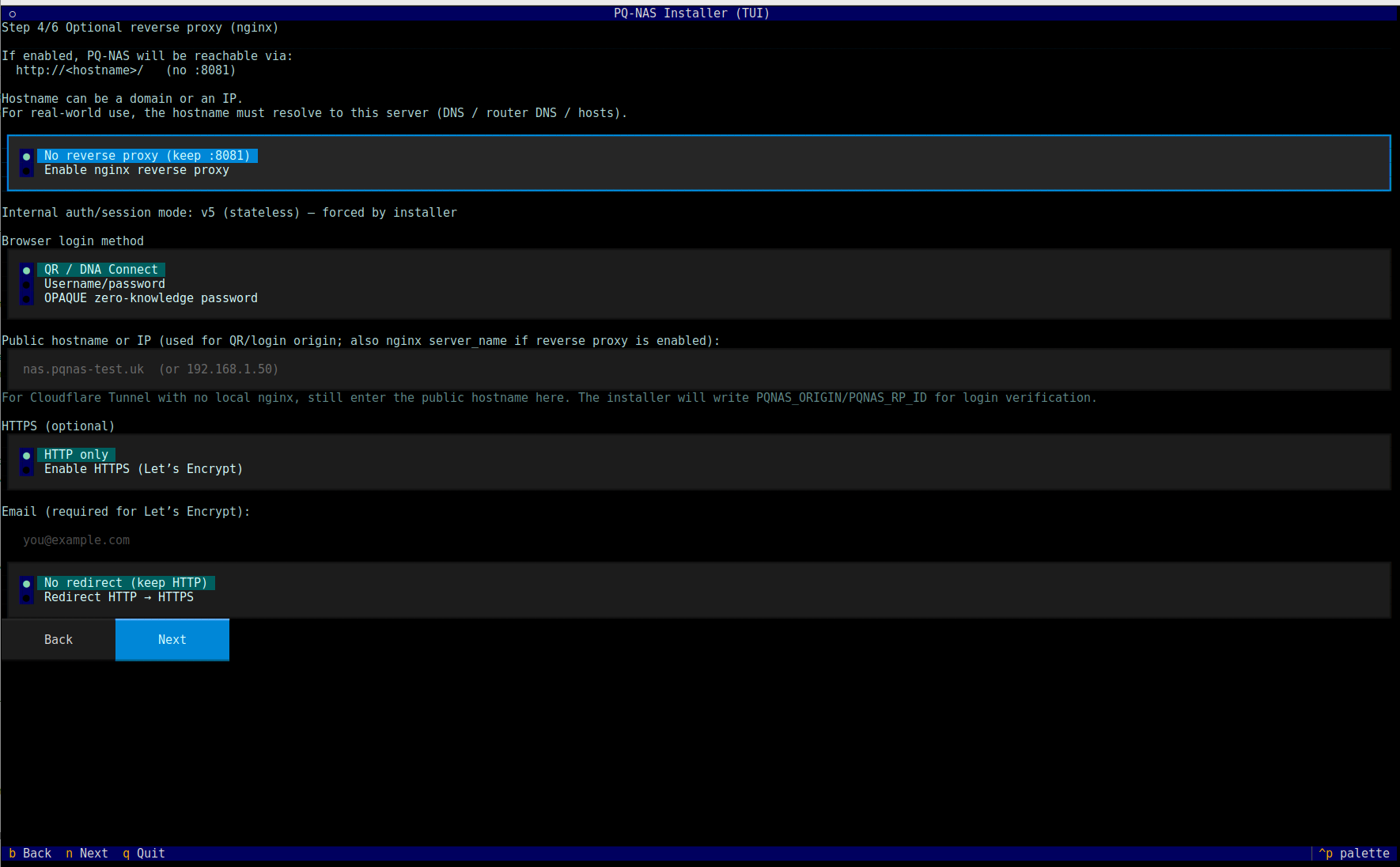The image size is (1400, 867).
Task: Click the 'http://<hostname>/' example line
Action: (126, 70)
